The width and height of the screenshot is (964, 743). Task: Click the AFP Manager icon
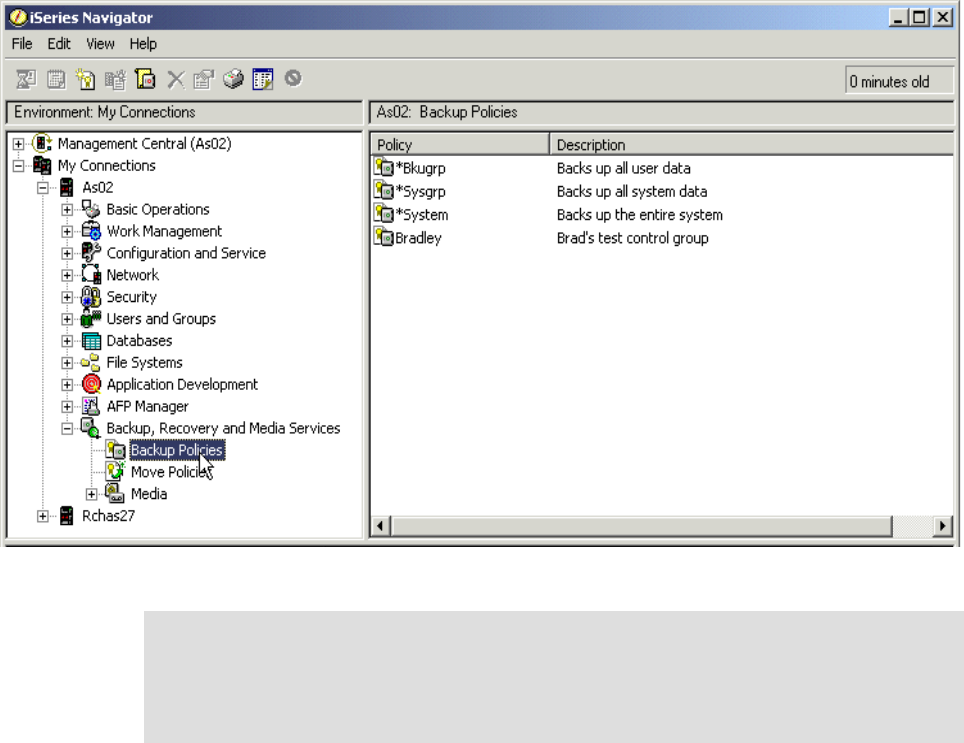91,406
